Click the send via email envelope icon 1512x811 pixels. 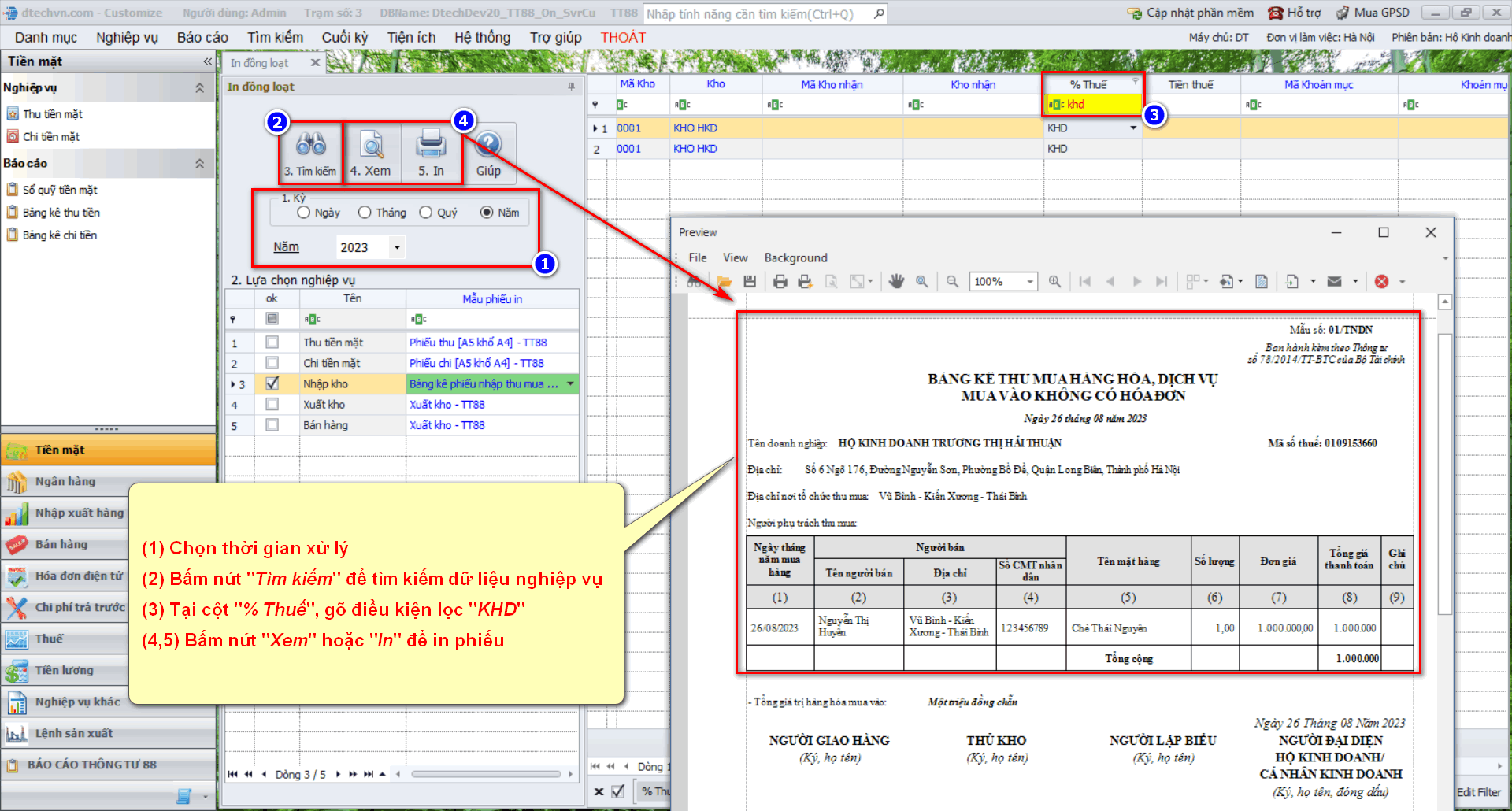tap(1334, 282)
